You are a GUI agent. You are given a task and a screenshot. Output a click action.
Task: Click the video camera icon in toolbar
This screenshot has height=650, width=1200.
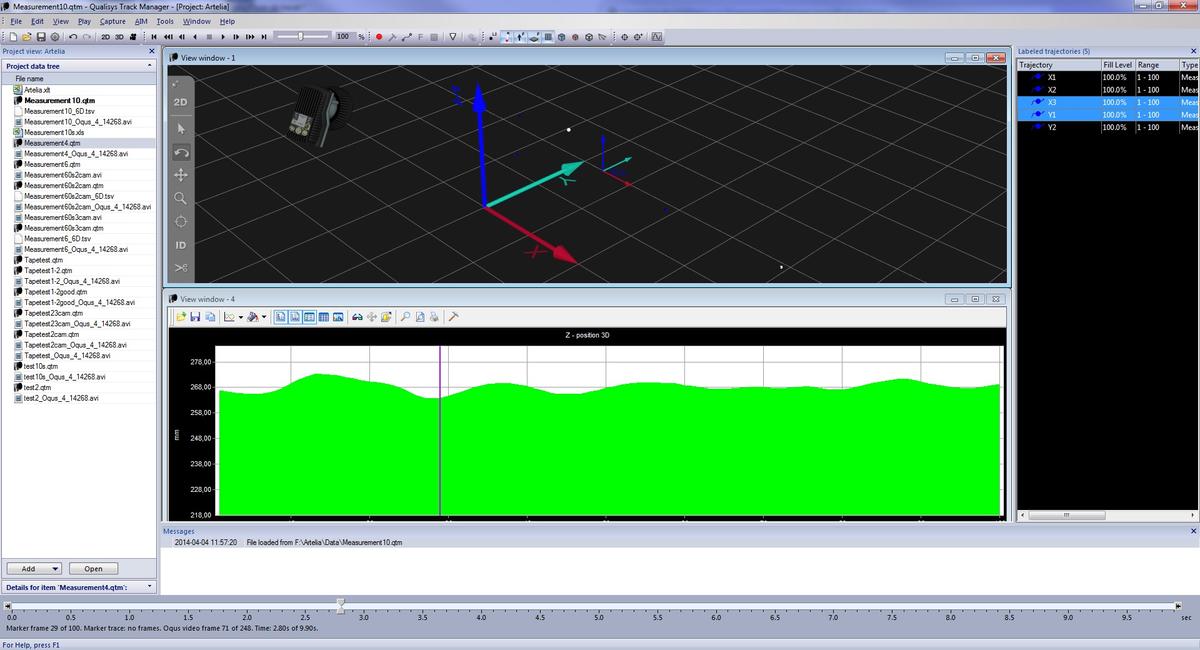click(x=133, y=37)
